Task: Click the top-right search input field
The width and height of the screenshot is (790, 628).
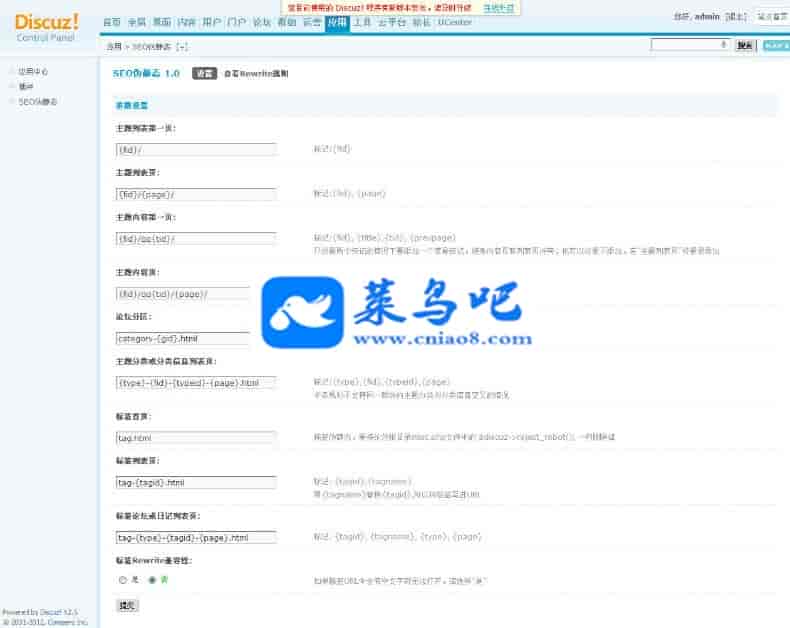Action: point(689,45)
